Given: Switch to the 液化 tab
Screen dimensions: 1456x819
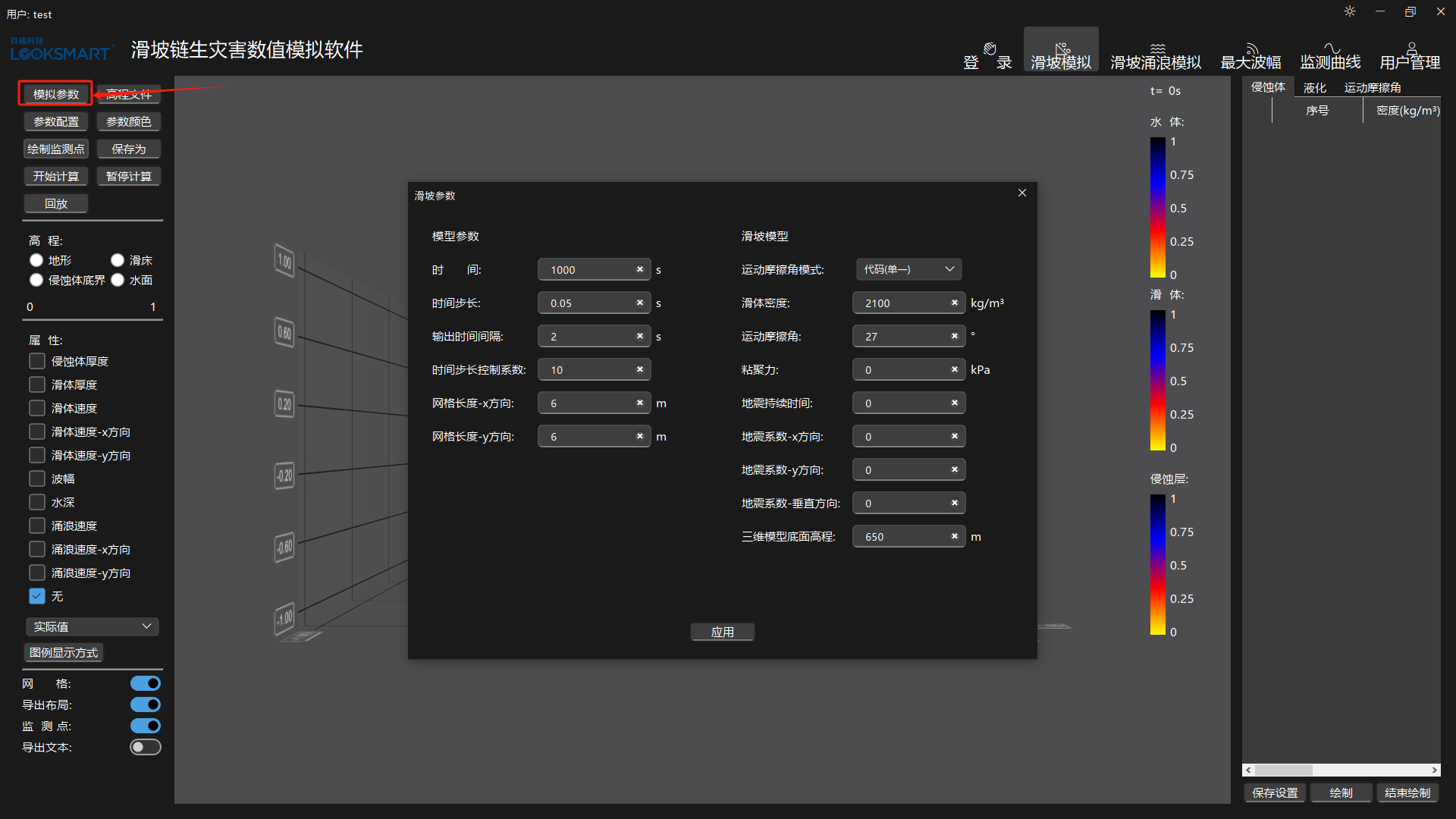Looking at the screenshot, I should pos(1314,88).
